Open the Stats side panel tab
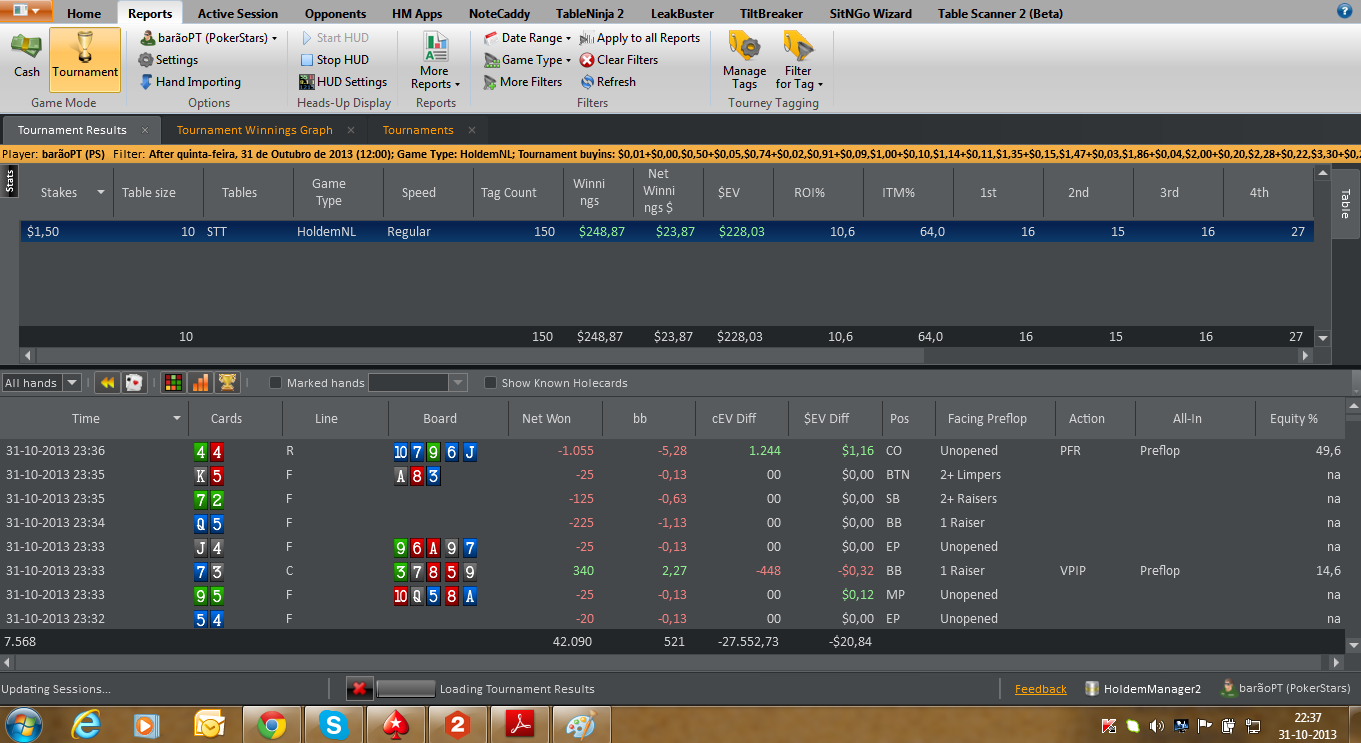Image resolution: width=1361 pixels, height=743 pixels. click(x=10, y=180)
